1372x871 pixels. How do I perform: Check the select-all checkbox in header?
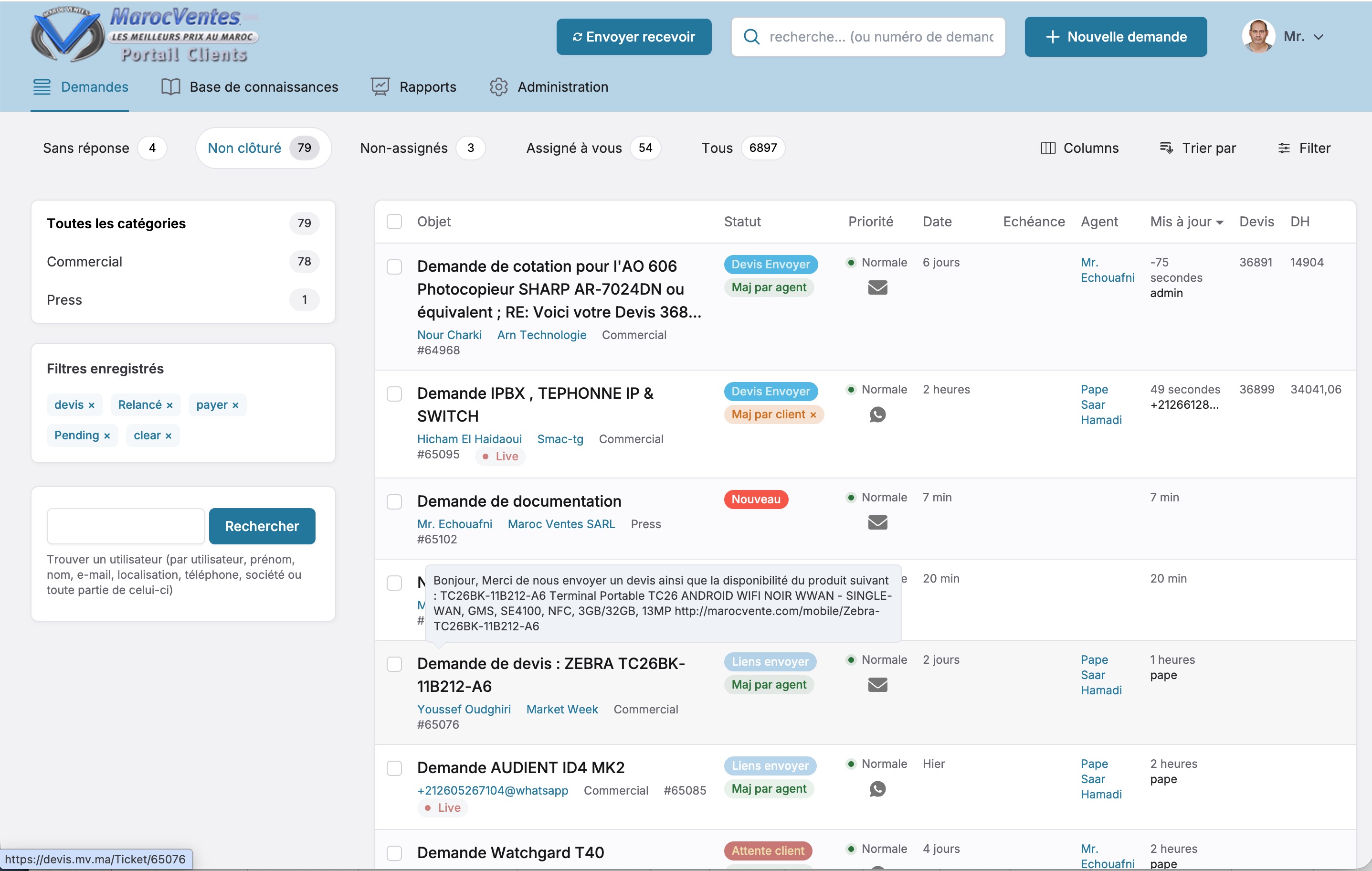pos(394,222)
